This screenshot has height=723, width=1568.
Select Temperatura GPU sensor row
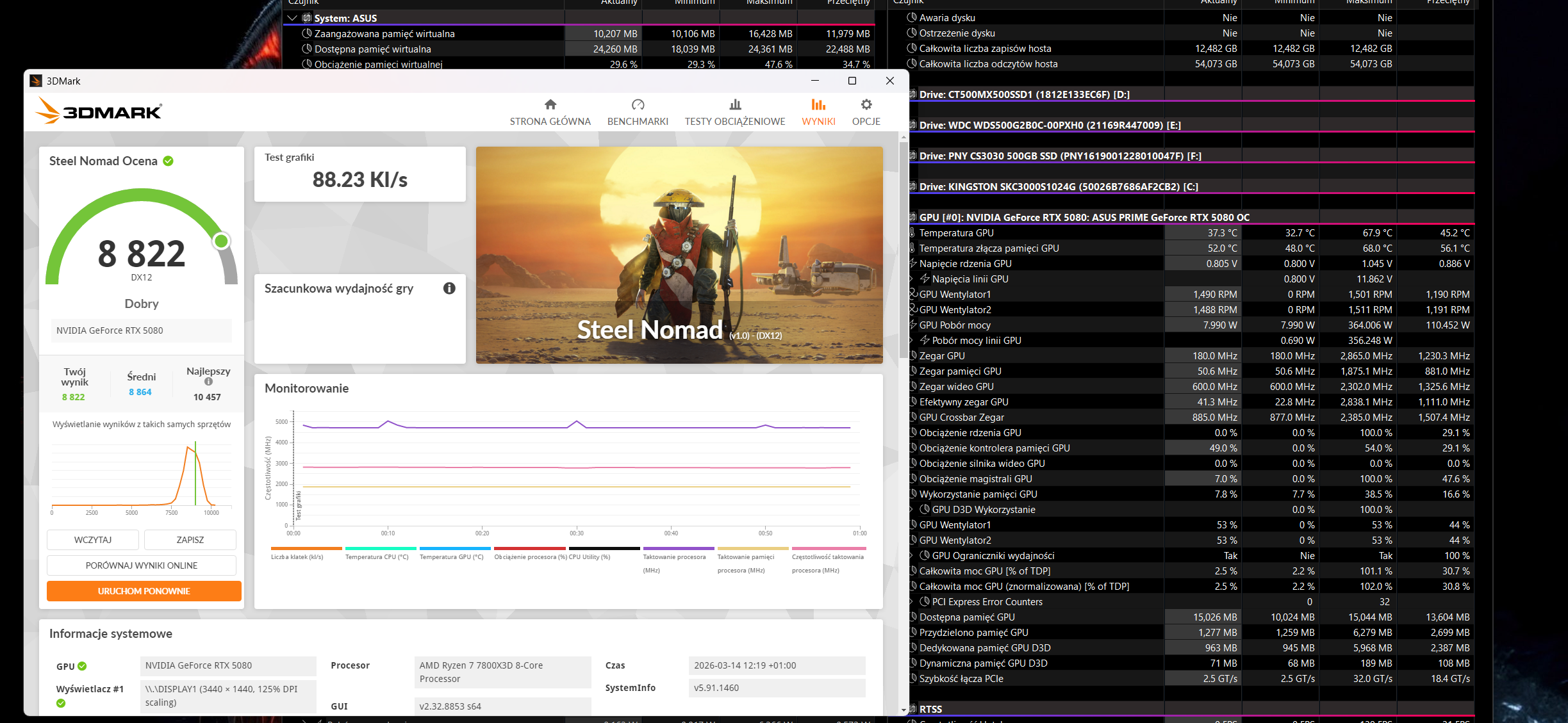point(956,233)
